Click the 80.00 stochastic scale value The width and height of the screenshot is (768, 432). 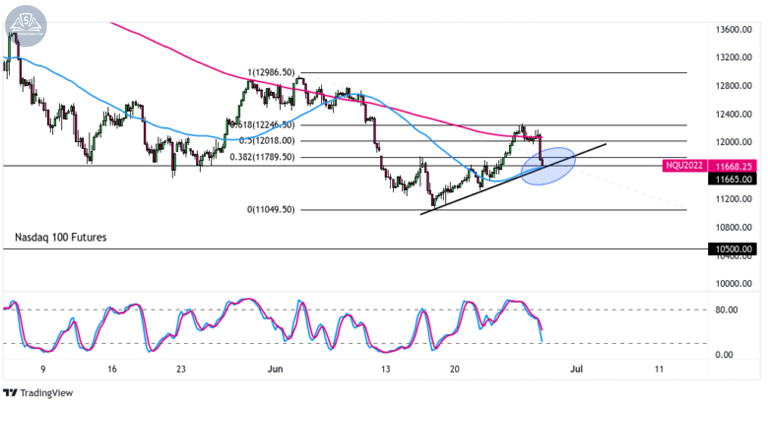click(726, 310)
